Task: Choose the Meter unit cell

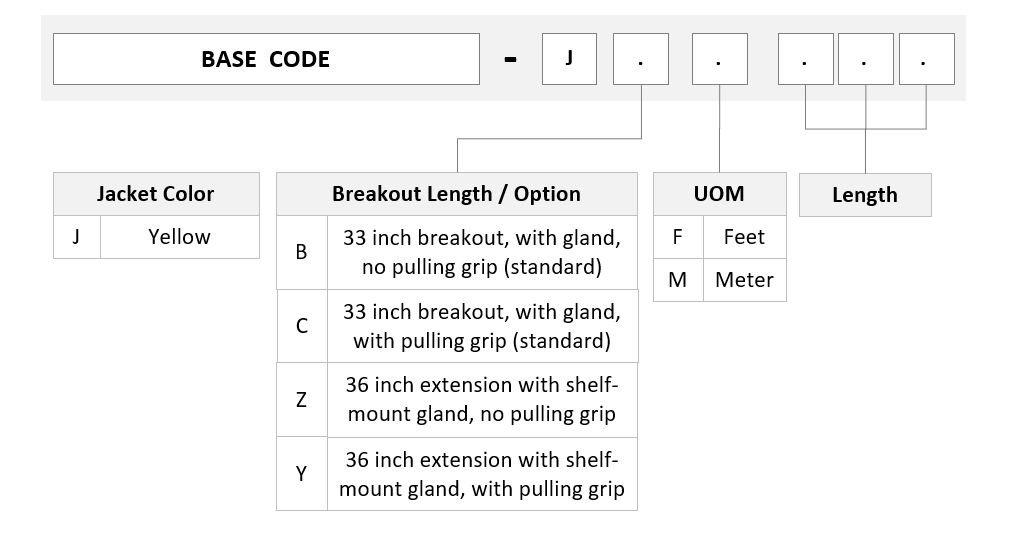Action: pyautogui.click(x=745, y=280)
